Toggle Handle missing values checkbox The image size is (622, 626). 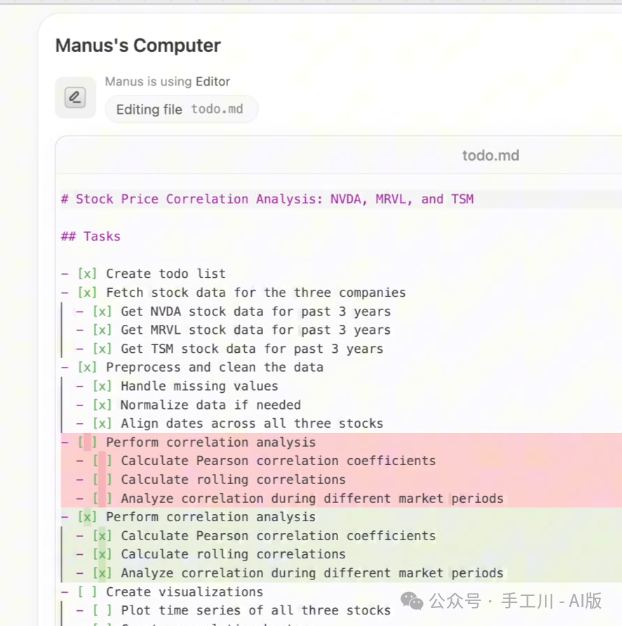[x=102, y=386]
